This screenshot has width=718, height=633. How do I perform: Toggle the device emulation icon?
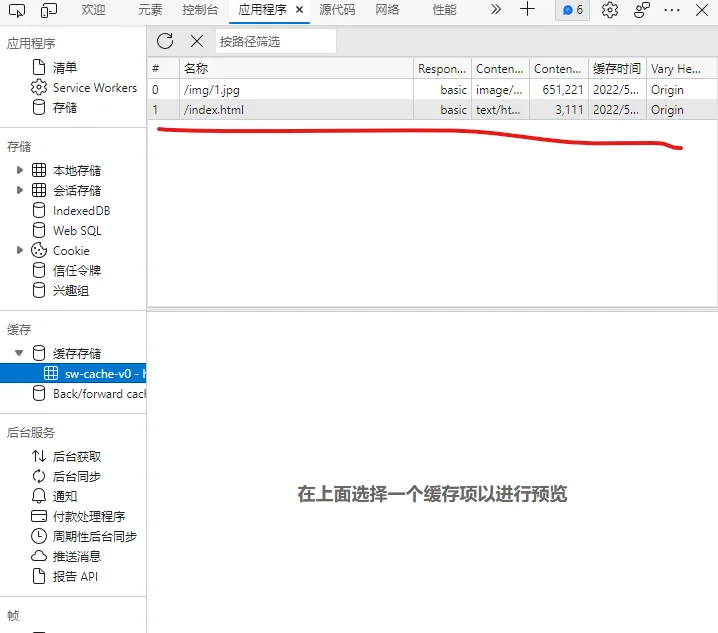(49, 10)
